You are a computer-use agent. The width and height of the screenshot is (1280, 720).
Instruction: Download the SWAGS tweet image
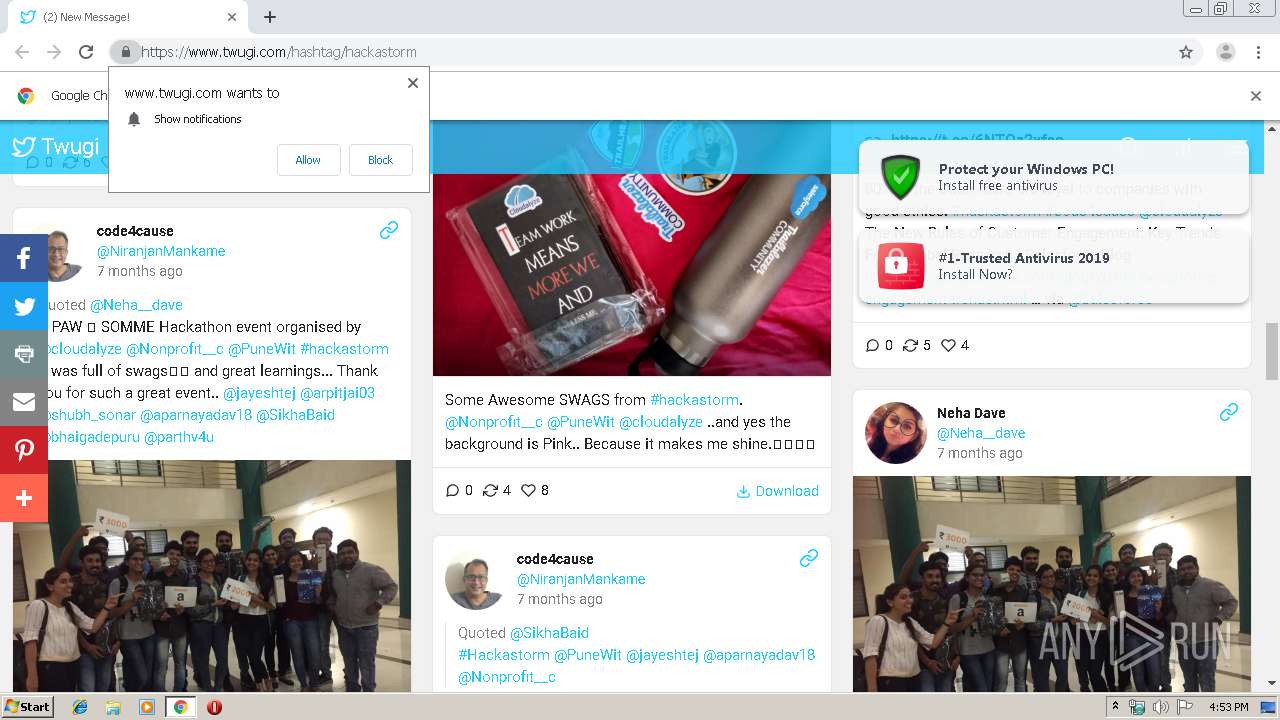777,490
